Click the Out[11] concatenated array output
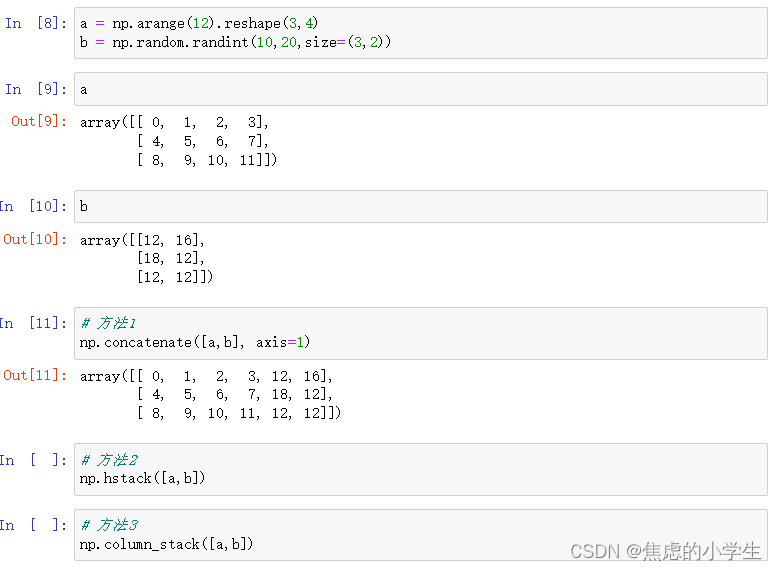Viewport: 777px width, 571px height. coord(210,394)
